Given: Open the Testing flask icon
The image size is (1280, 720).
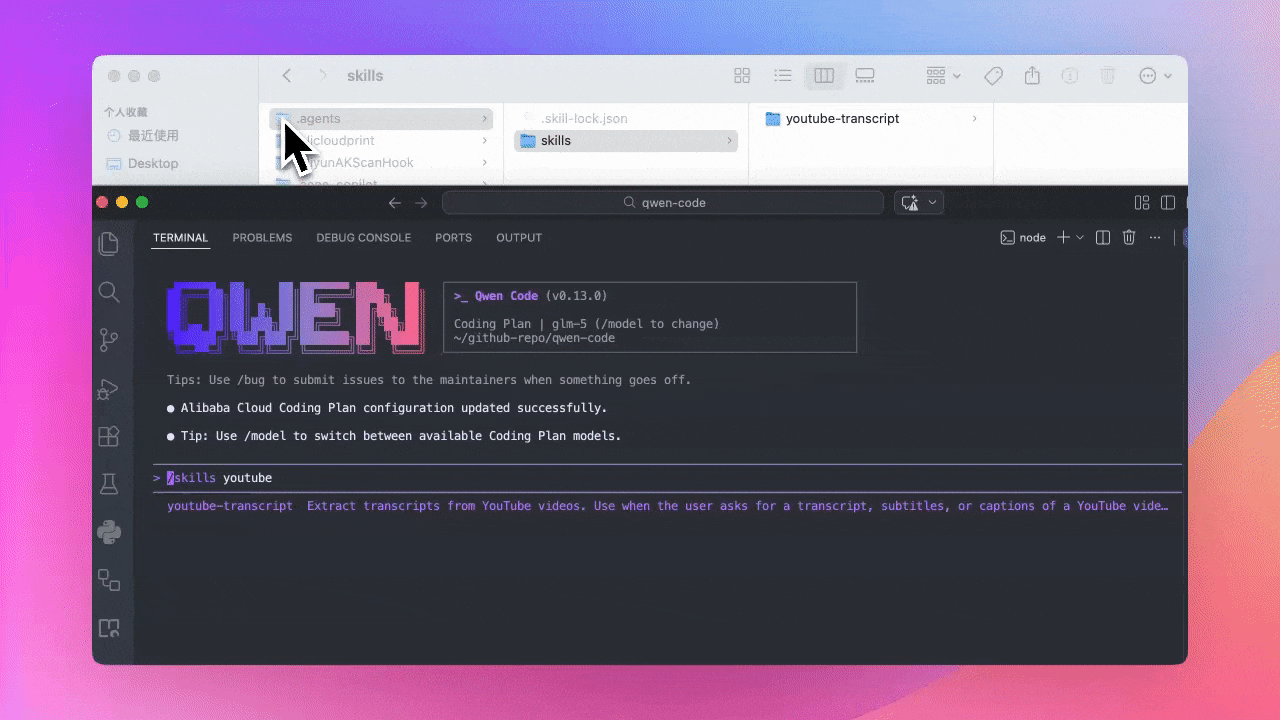Looking at the screenshot, I should (109, 484).
